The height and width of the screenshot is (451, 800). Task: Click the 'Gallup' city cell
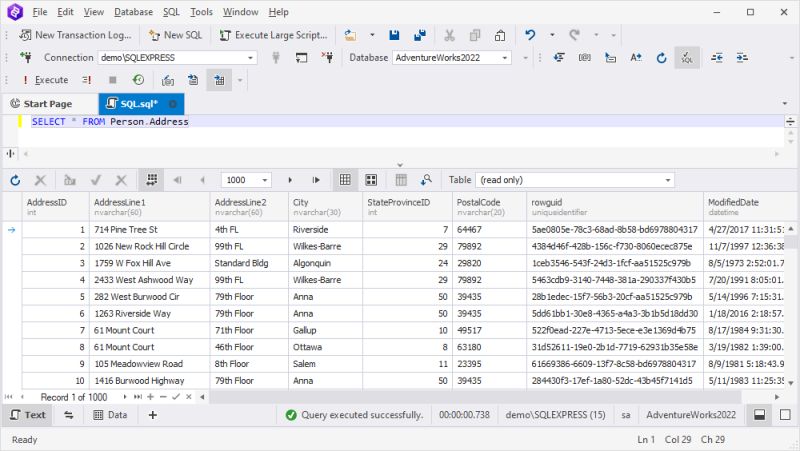pos(325,331)
